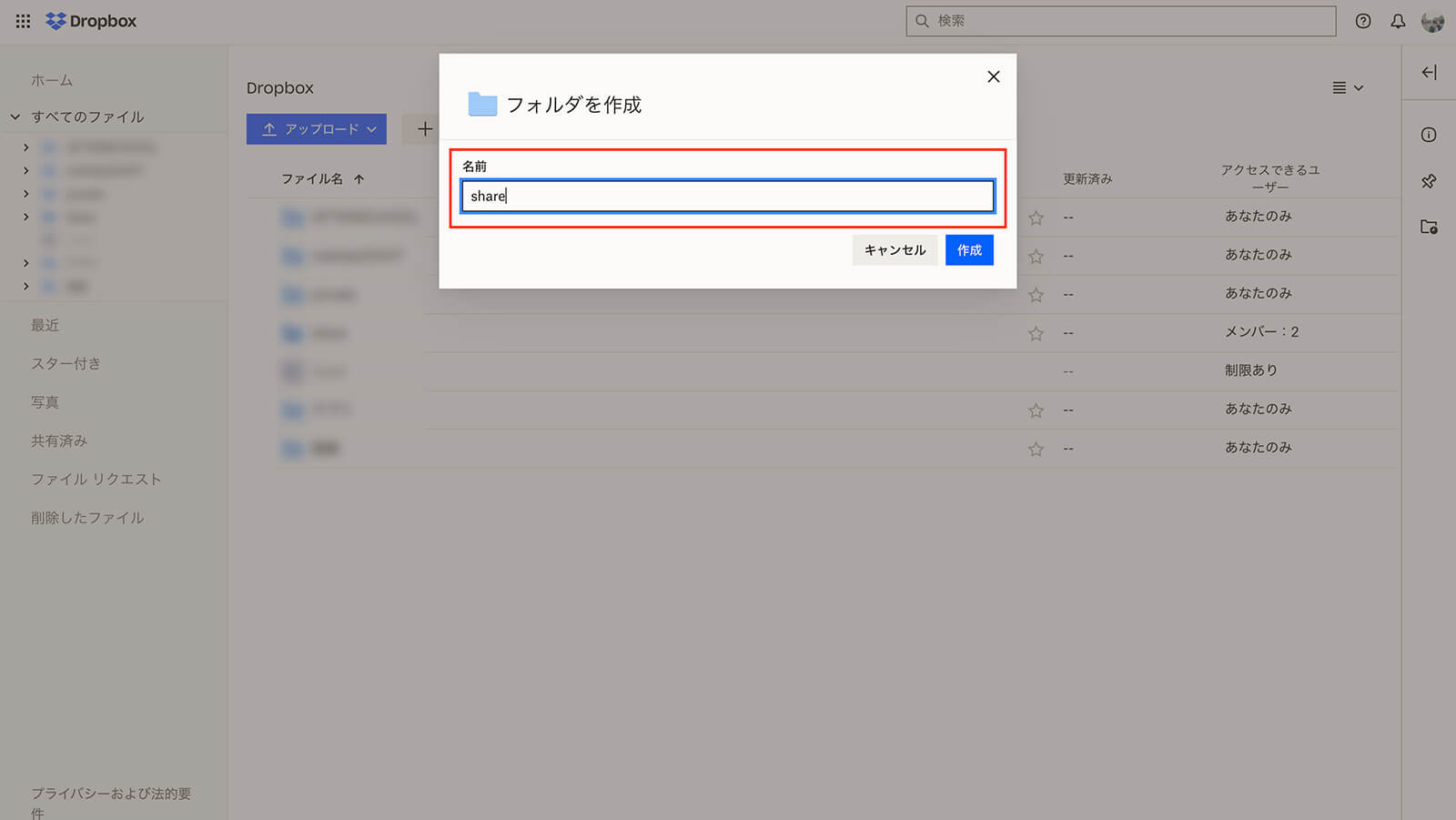The image size is (1456, 820).
Task: Open the help question mark icon
Action: point(1363,21)
